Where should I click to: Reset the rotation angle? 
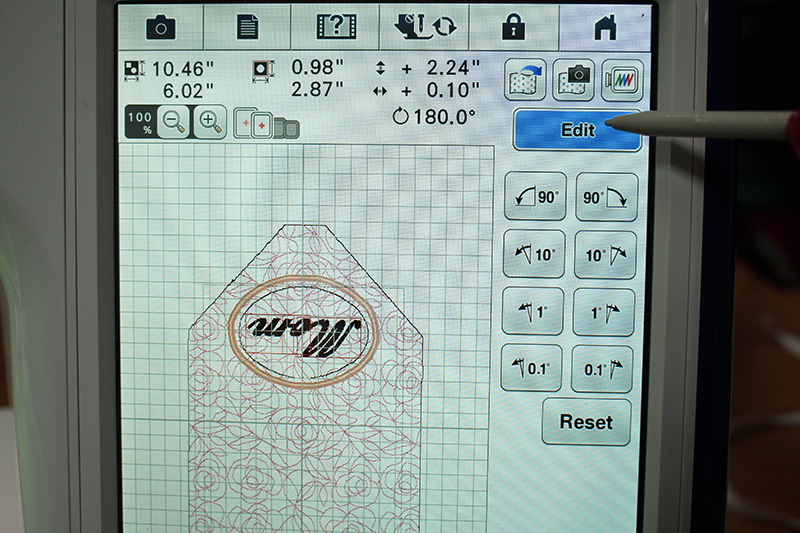click(586, 422)
